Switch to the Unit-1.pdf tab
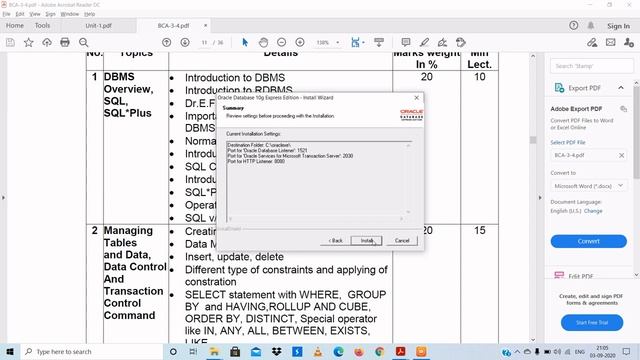640x360 pixels. click(x=98, y=26)
